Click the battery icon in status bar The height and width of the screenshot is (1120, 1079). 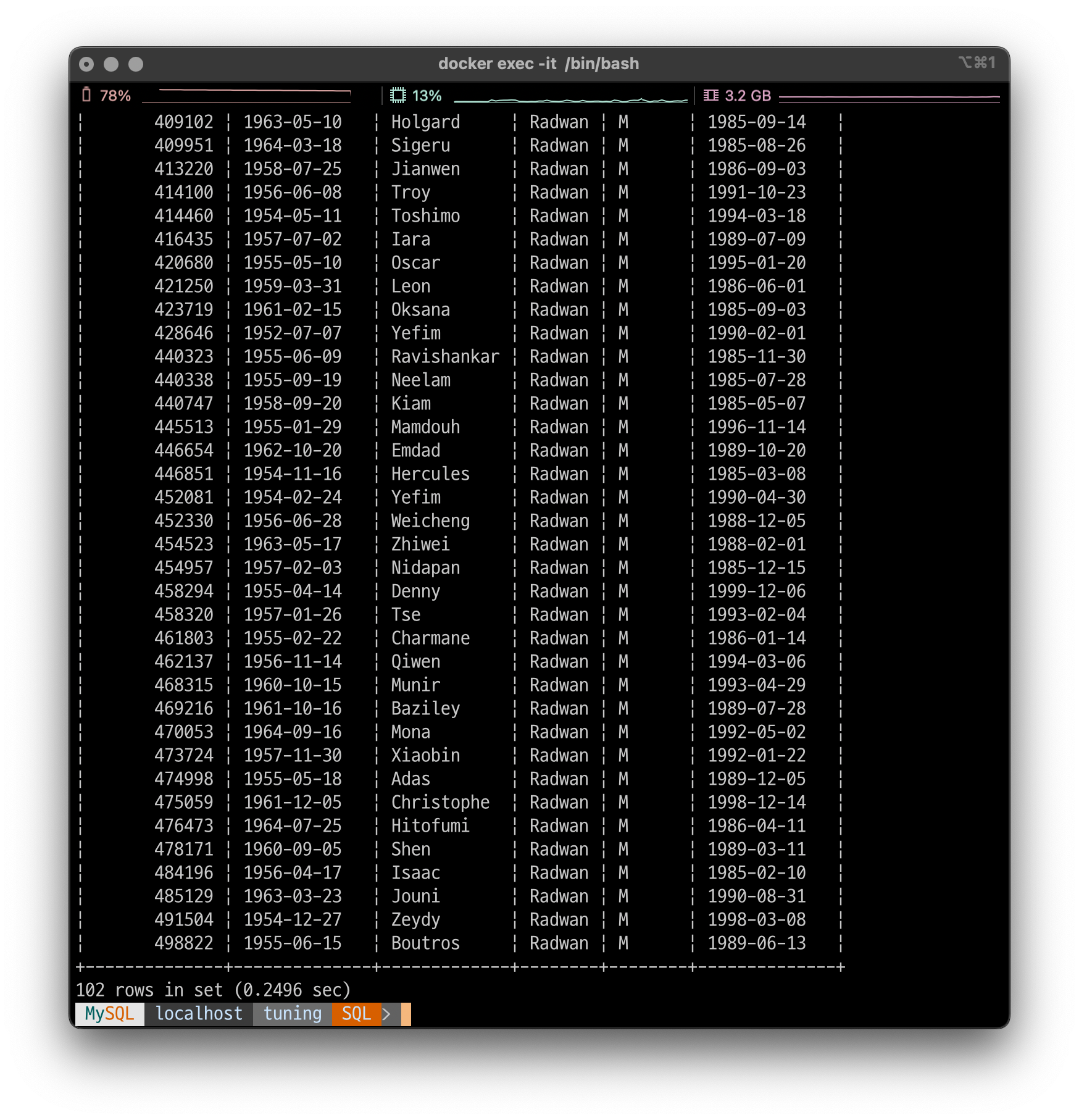tap(86, 94)
